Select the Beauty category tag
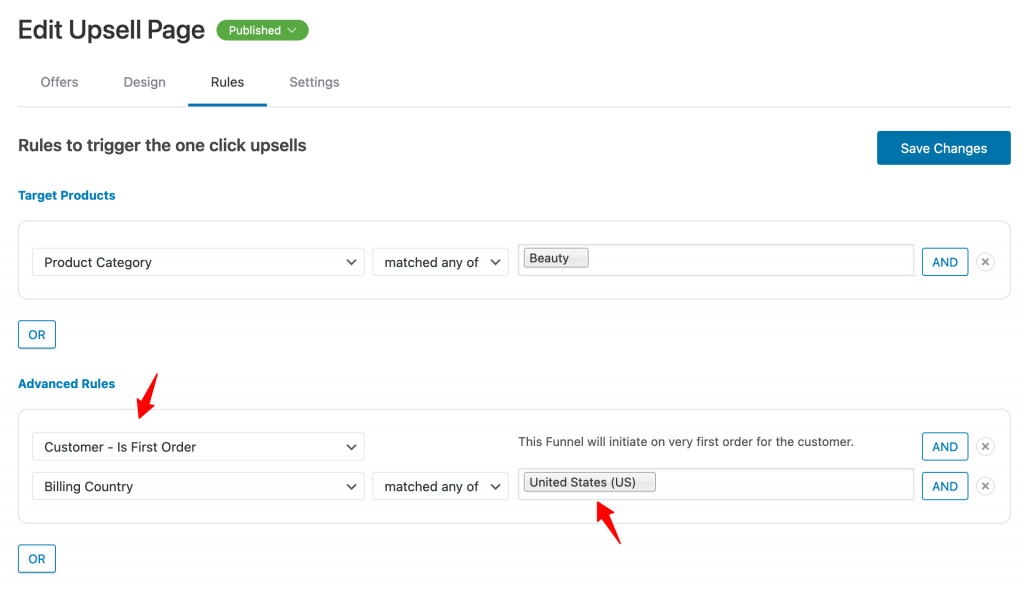 [556, 258]
